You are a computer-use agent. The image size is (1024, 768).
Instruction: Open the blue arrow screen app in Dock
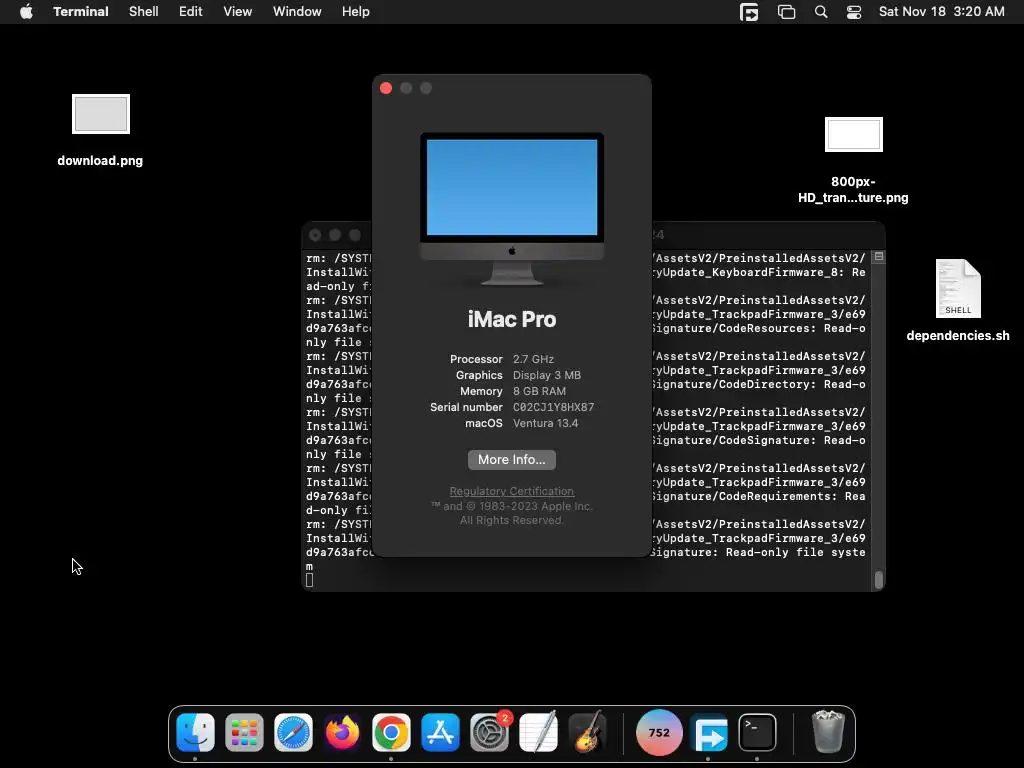click(x=709, y=734)
